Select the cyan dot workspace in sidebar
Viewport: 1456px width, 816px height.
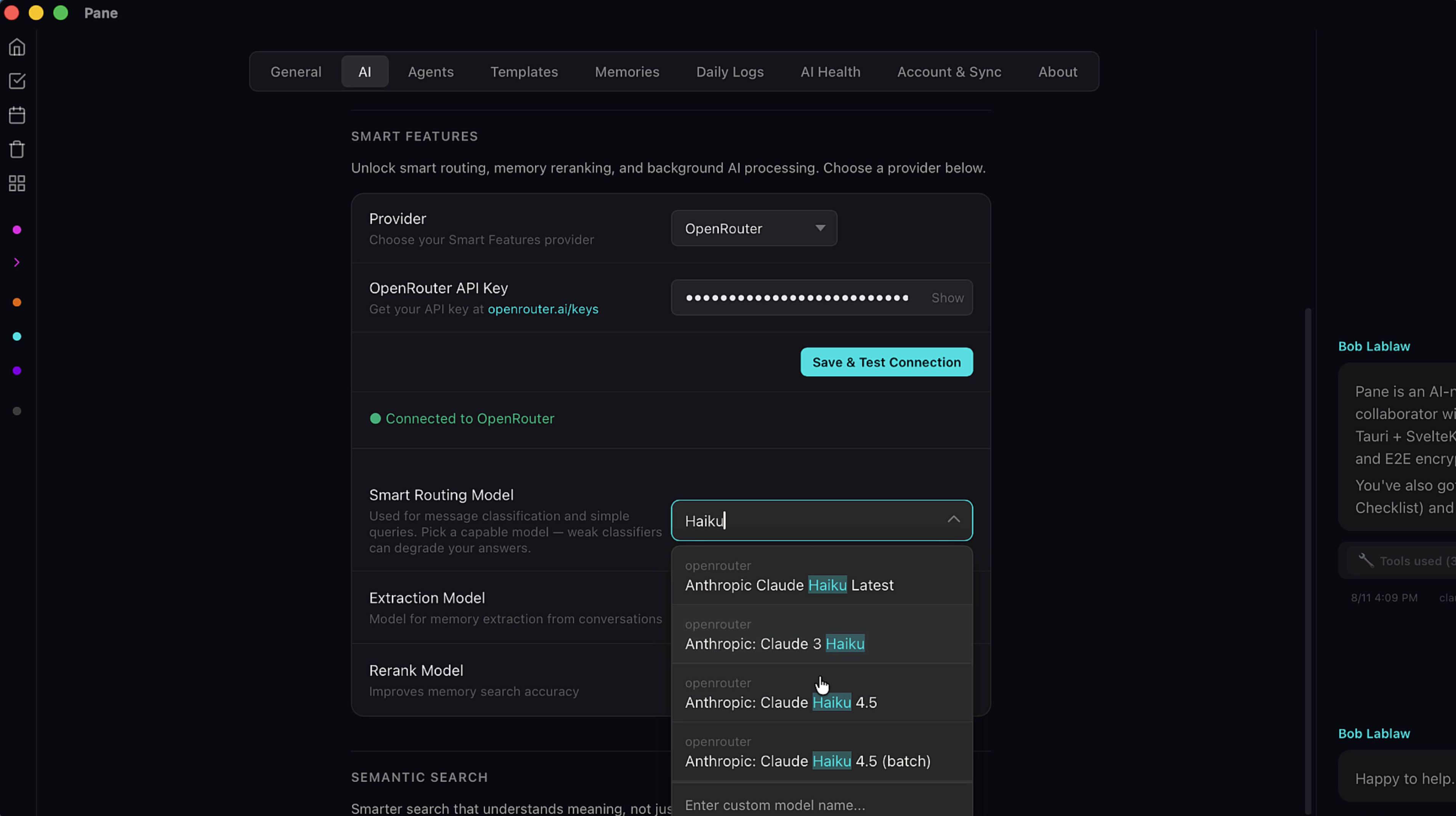pos(17,337)
